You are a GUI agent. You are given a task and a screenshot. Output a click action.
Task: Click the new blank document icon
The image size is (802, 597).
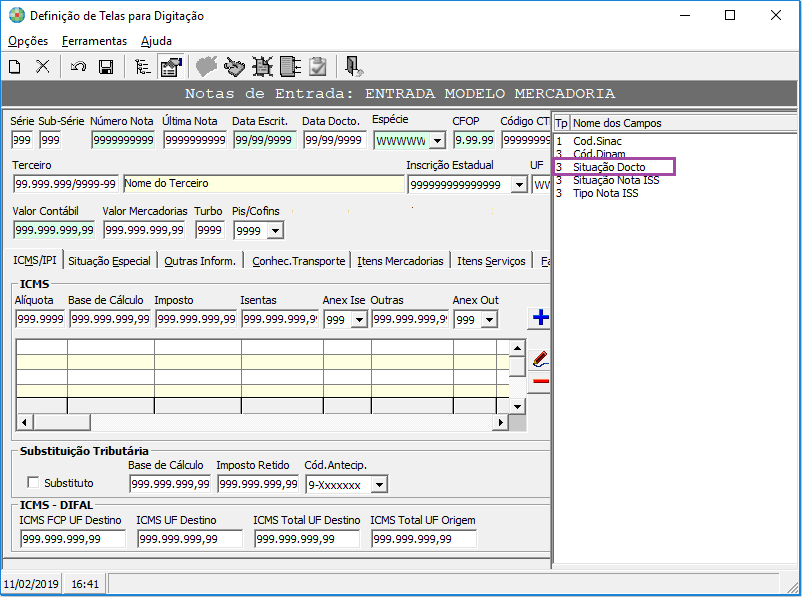click(15, 67)
